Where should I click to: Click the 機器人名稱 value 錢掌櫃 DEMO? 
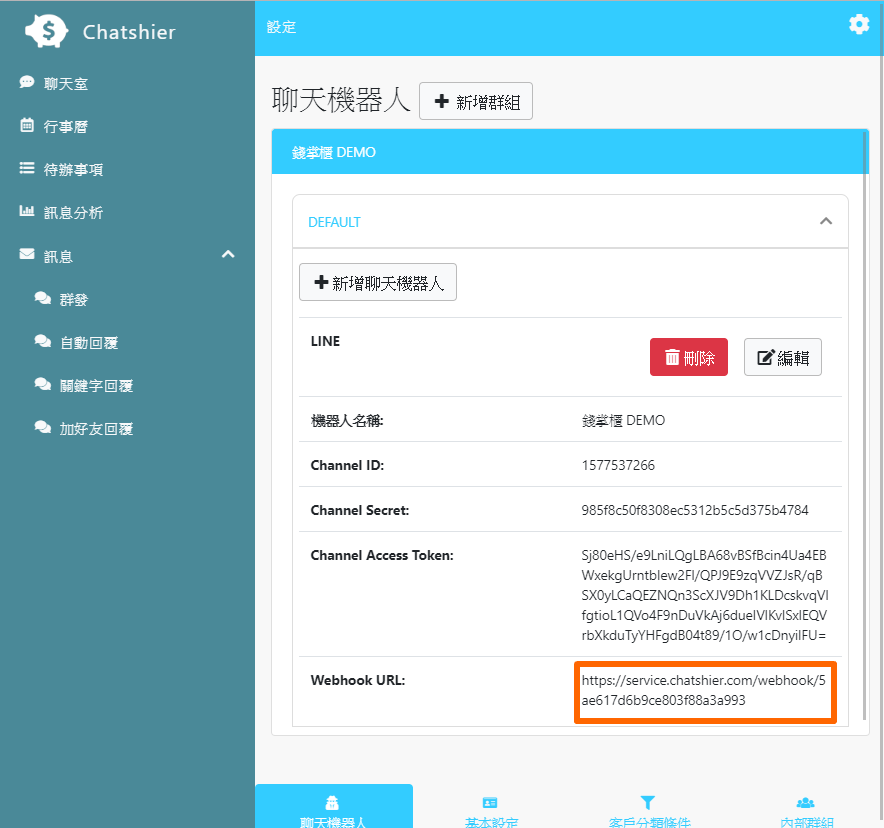point(623,420)
